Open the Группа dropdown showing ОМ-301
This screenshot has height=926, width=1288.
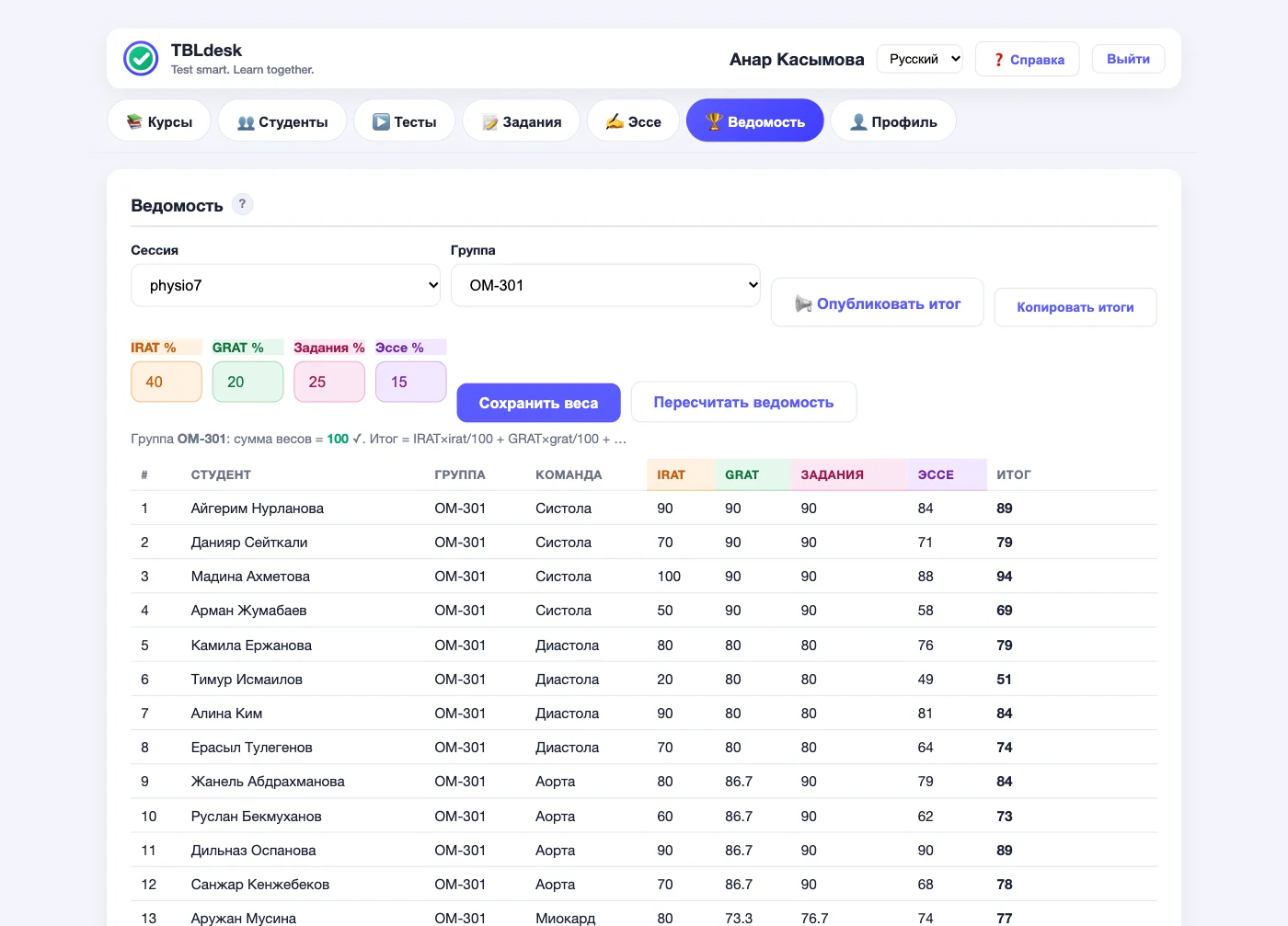click(606, 285)
